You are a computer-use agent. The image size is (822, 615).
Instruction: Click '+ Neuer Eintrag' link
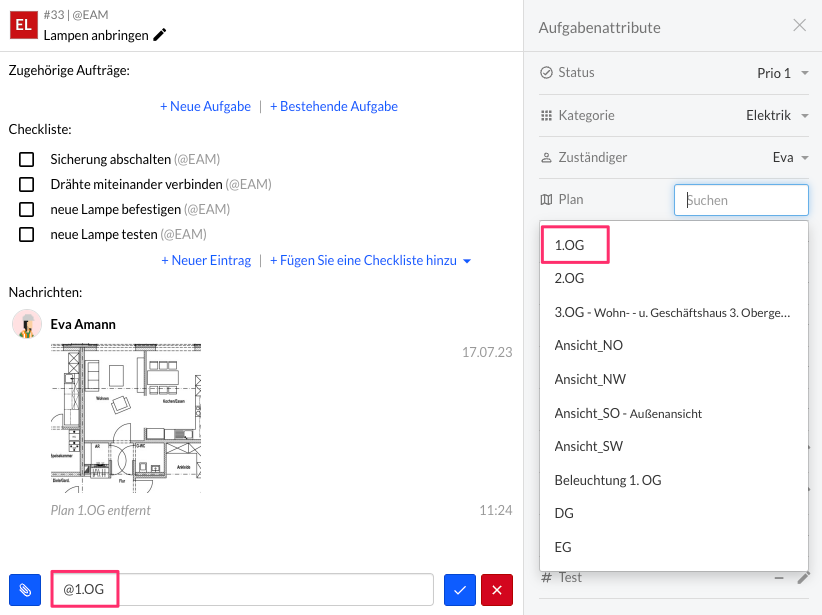(206, 260)
